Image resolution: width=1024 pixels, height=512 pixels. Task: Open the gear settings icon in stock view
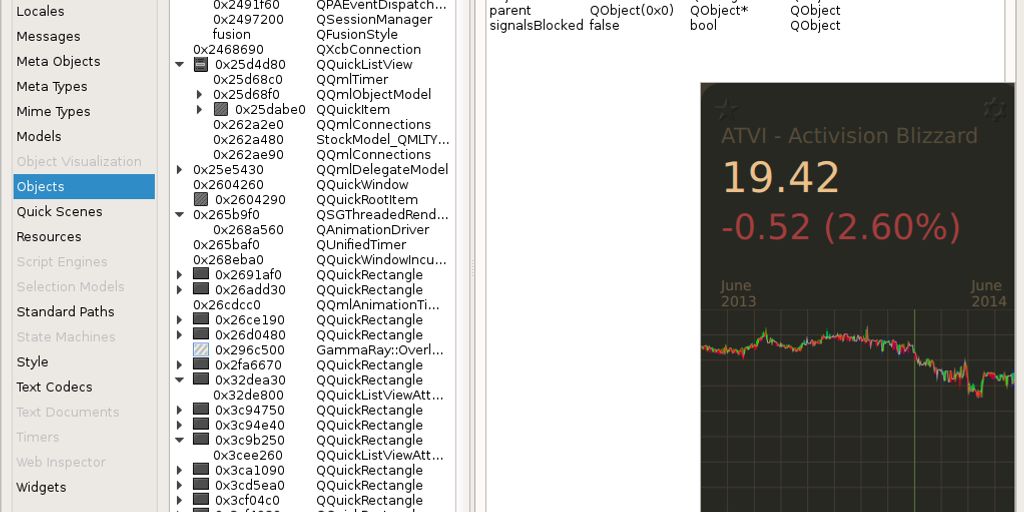coord(994,109)
